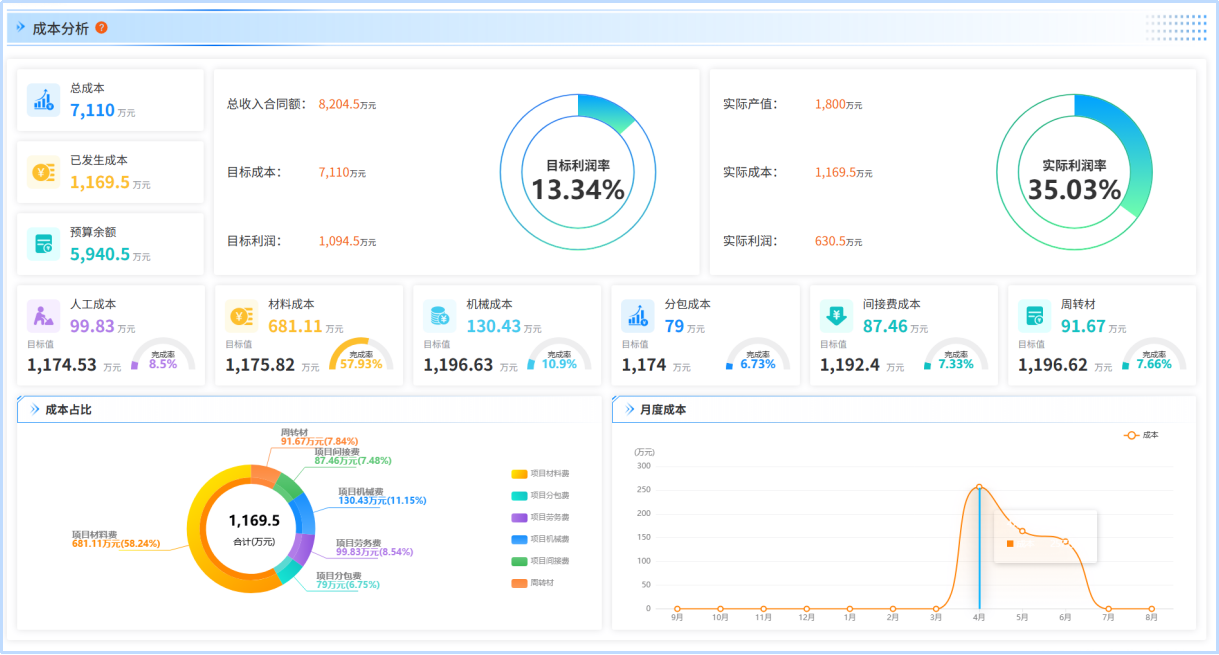Click the 已发生成本 yen coin icon

[43, 172]
